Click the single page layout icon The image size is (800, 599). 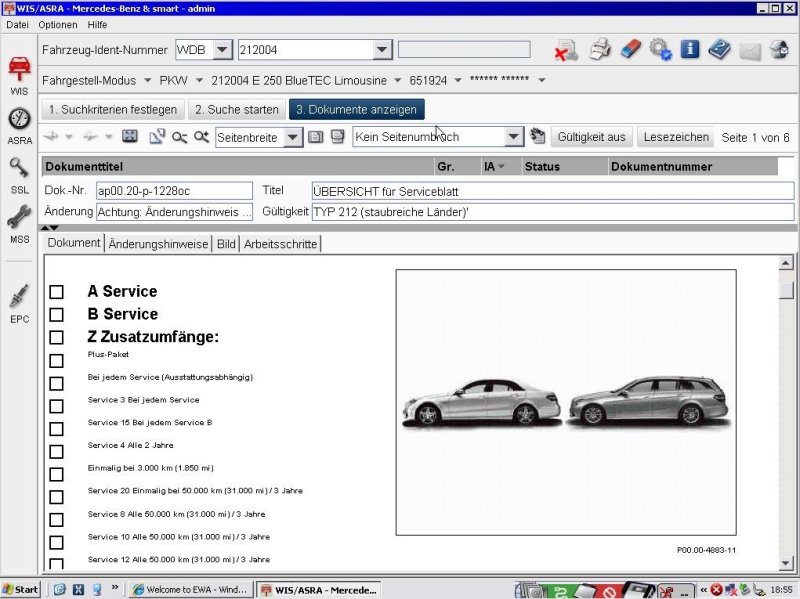[315, 137]
